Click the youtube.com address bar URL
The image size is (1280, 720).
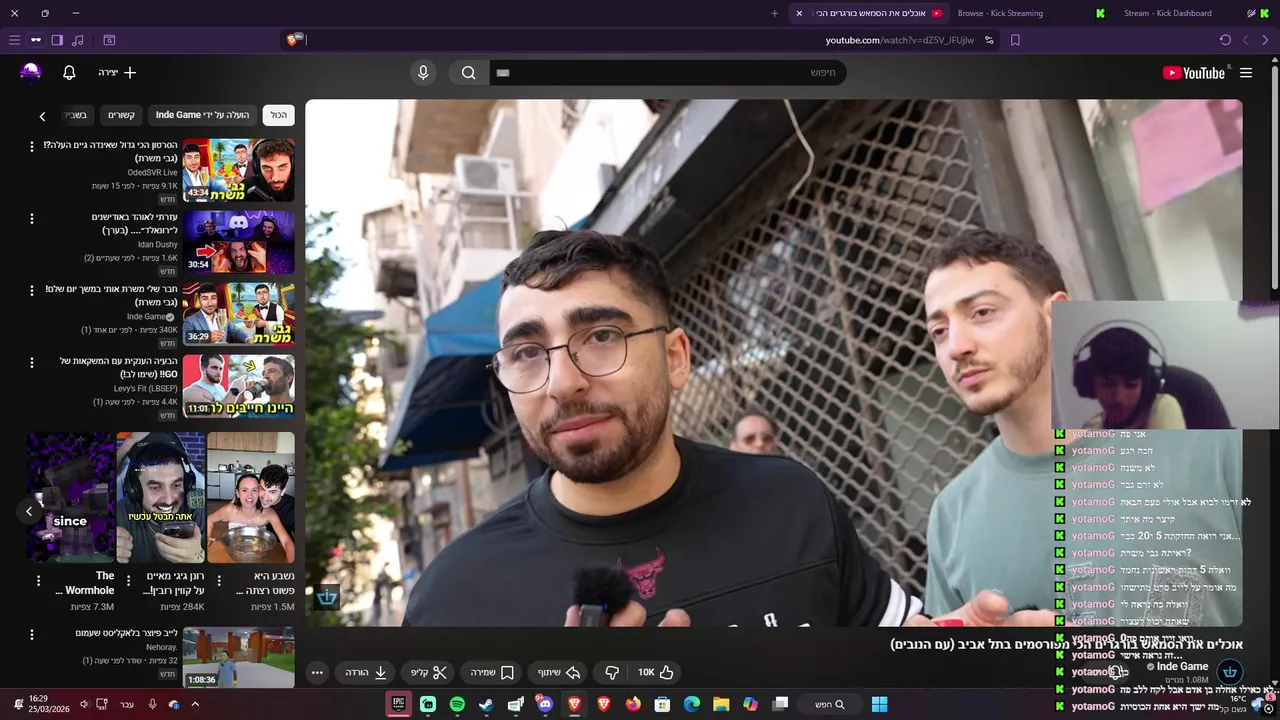pos(899,40)
